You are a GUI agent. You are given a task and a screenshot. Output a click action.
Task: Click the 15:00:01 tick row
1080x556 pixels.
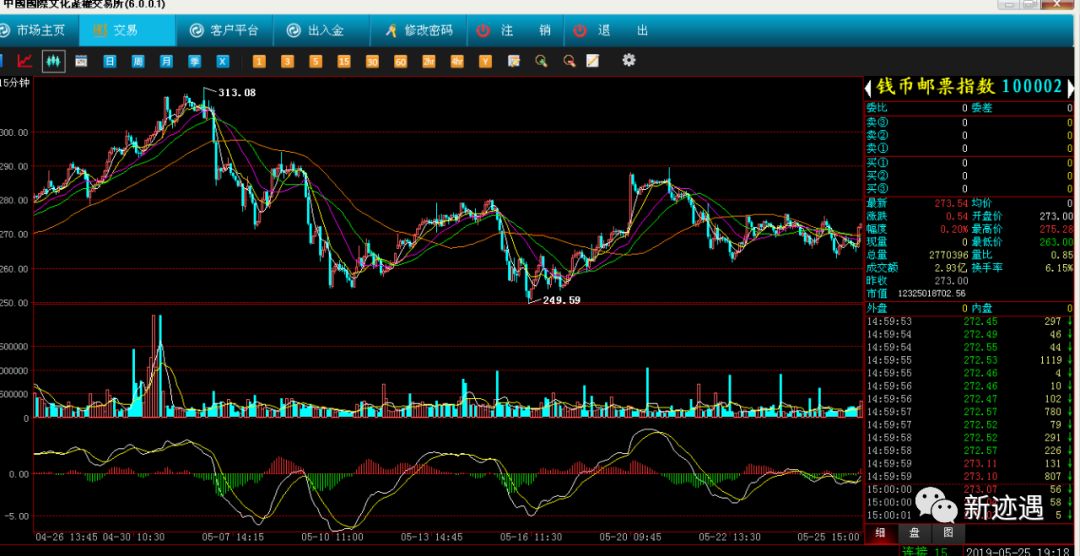968,515
